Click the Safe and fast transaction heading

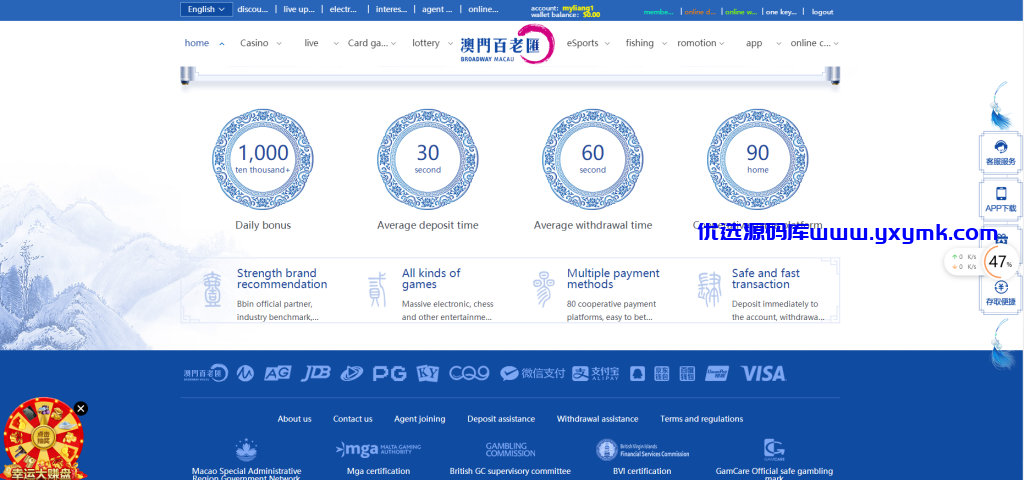(x=765, y=279)
